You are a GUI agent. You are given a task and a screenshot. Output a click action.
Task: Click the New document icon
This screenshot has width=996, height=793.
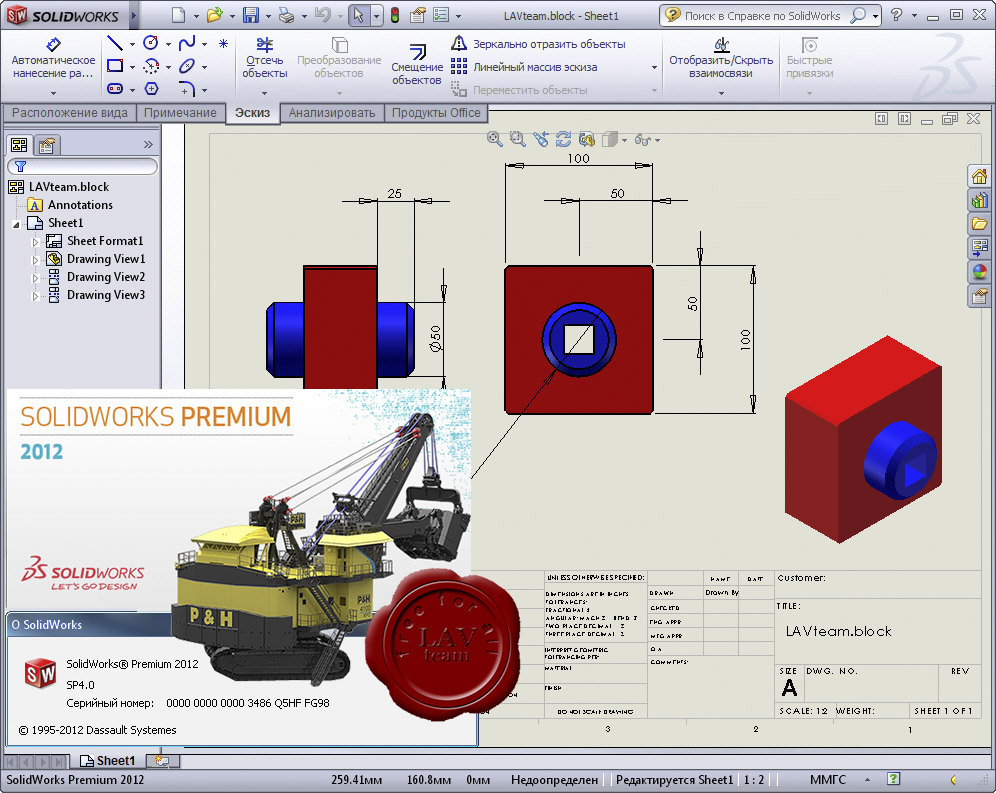pos(179,15)
